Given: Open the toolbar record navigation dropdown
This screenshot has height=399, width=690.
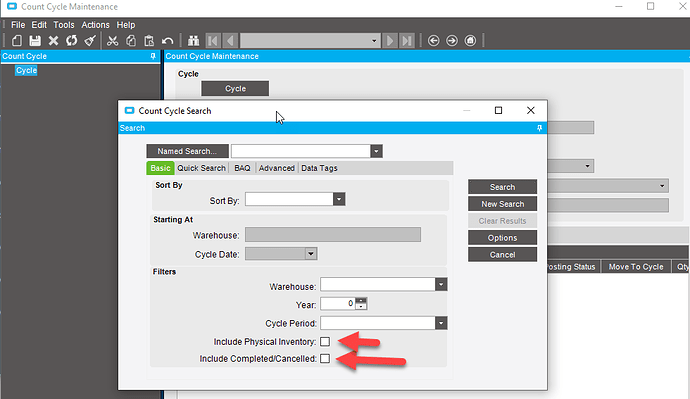Looking at the screenshot, I should click(374, 41).
